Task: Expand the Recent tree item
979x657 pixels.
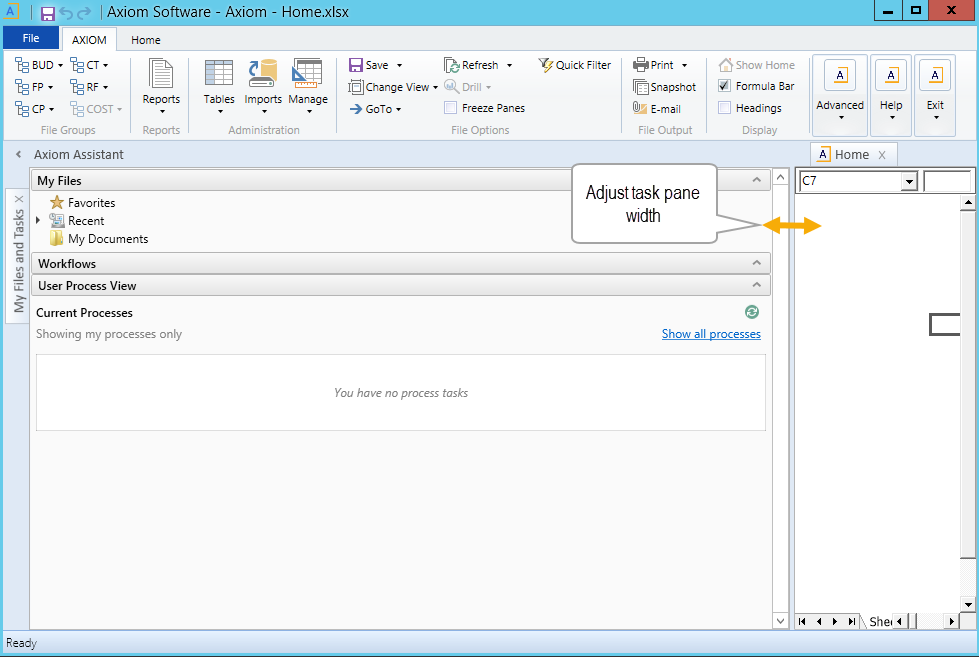Action: (x=38, y=220)
